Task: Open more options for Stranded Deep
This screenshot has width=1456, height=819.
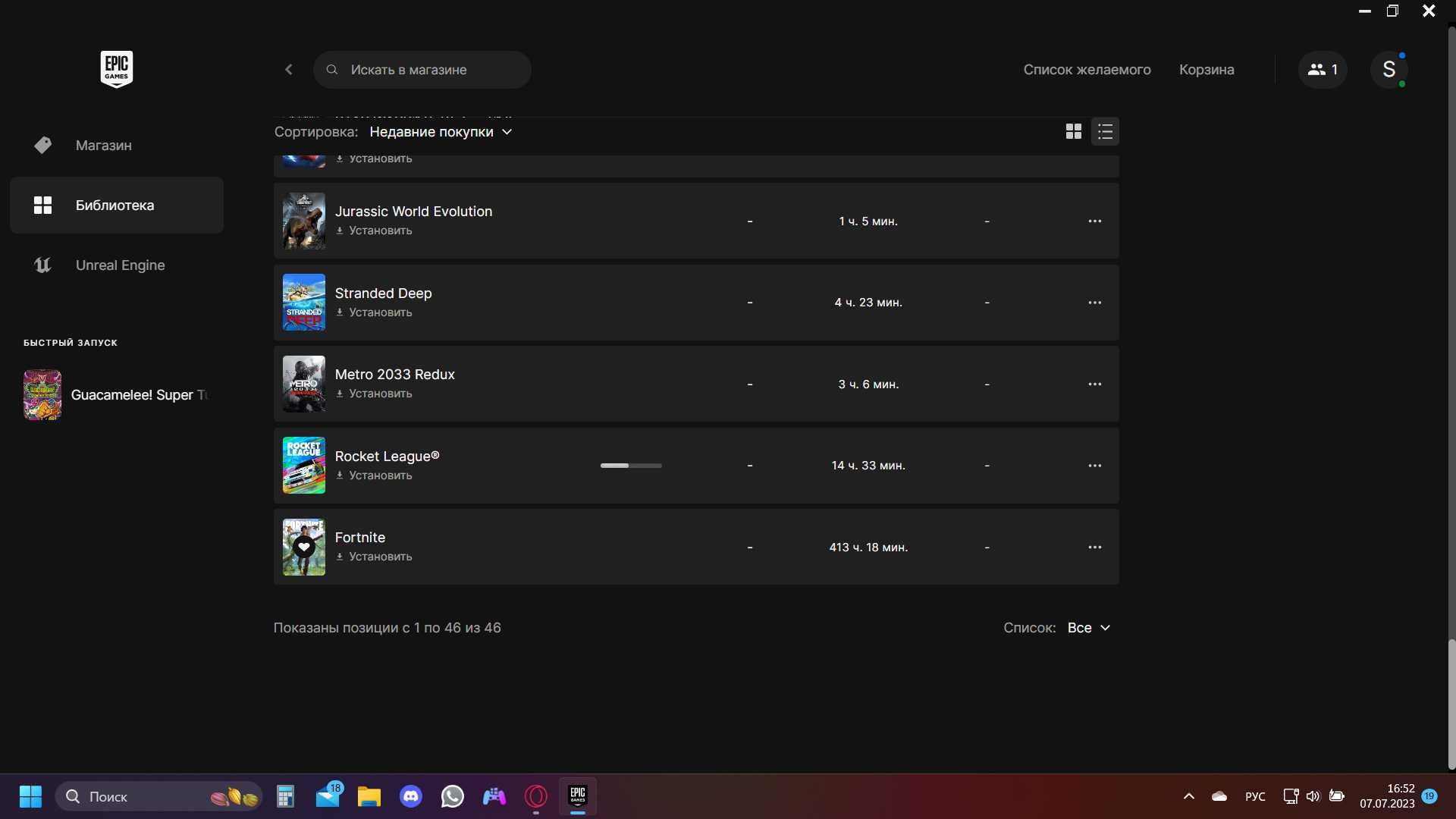Action: (x=1095, y=303)
